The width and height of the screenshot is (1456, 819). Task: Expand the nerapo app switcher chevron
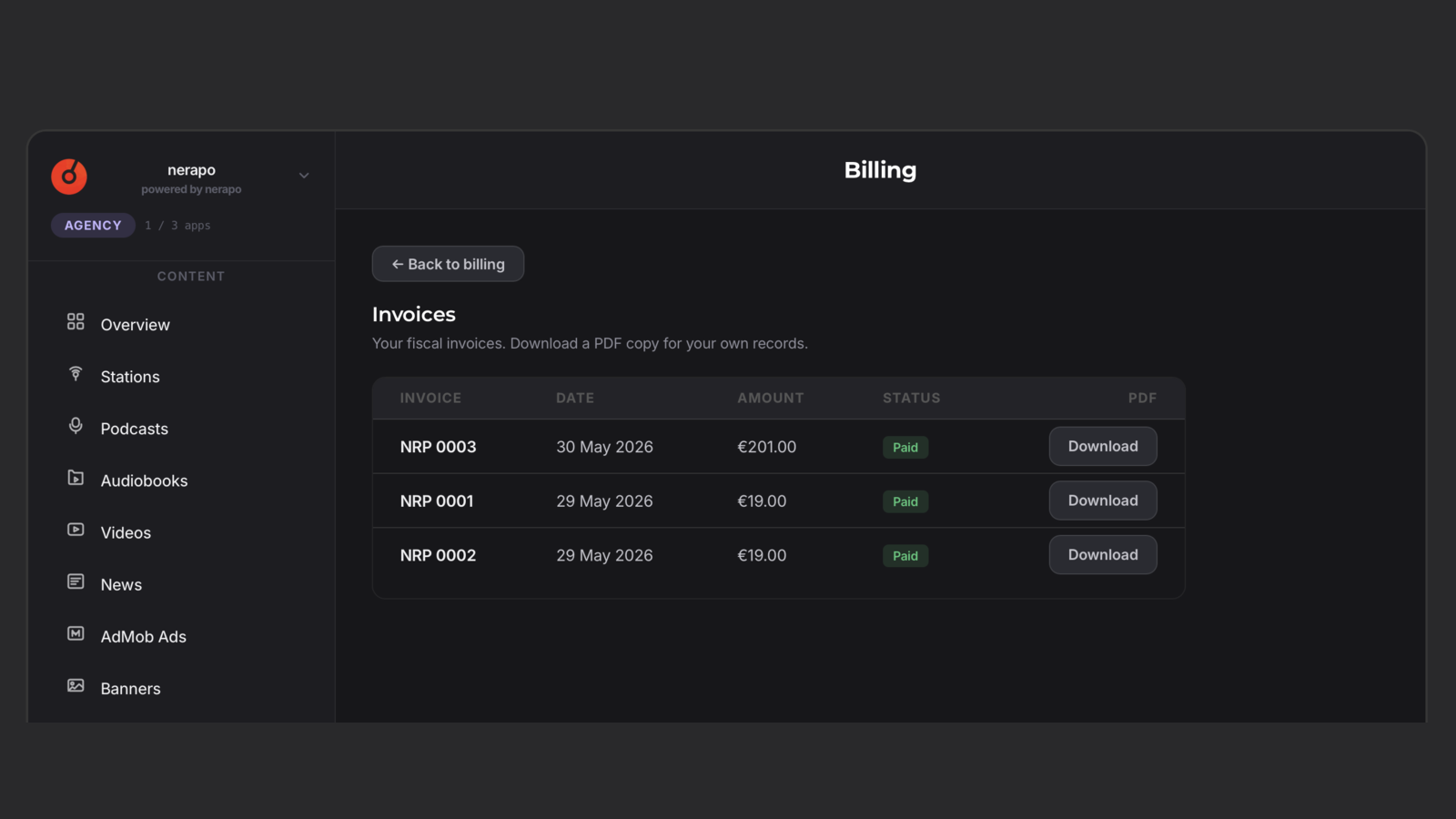click(304, 176)
